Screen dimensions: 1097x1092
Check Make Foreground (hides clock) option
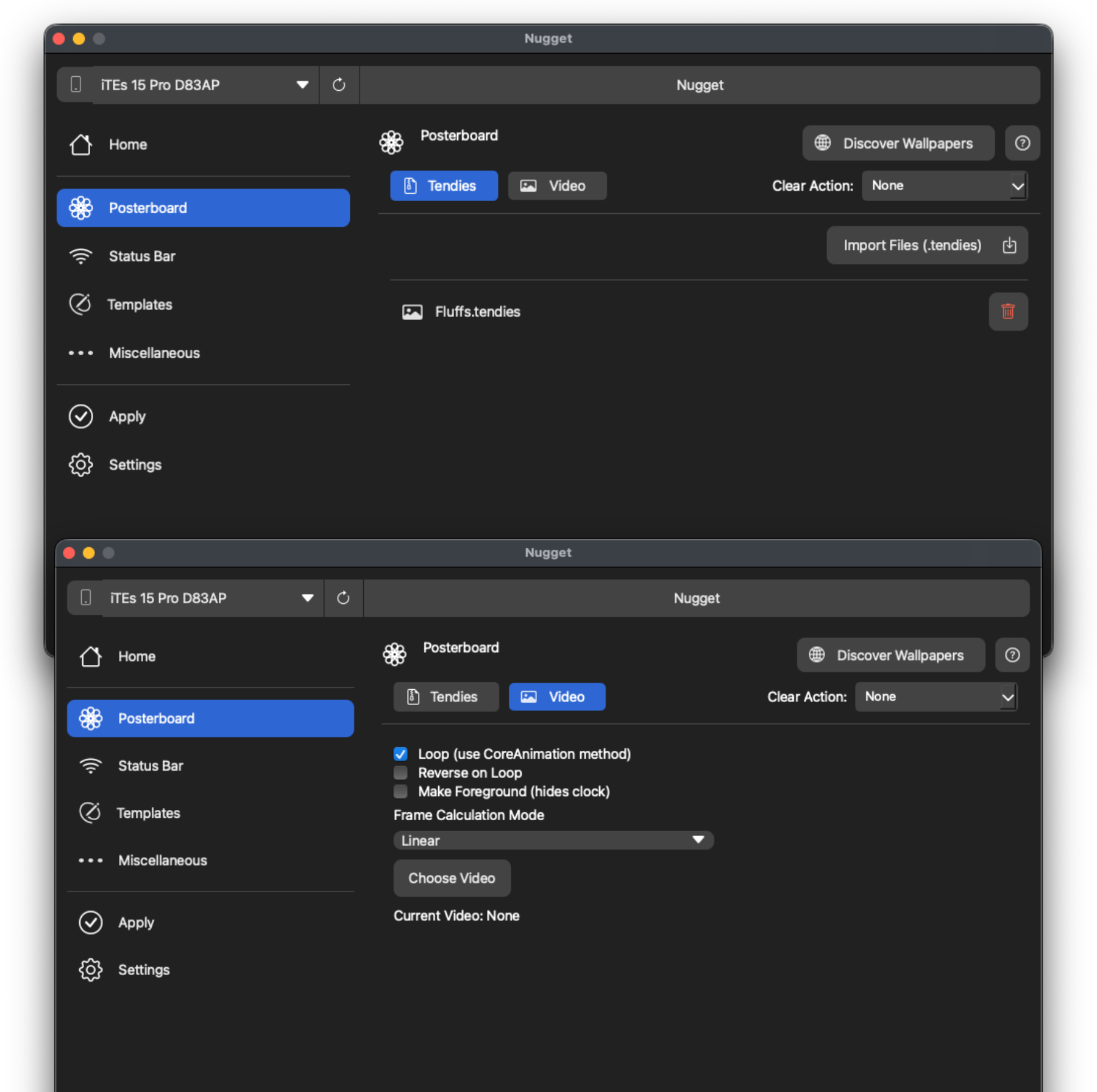coord(400,792)
